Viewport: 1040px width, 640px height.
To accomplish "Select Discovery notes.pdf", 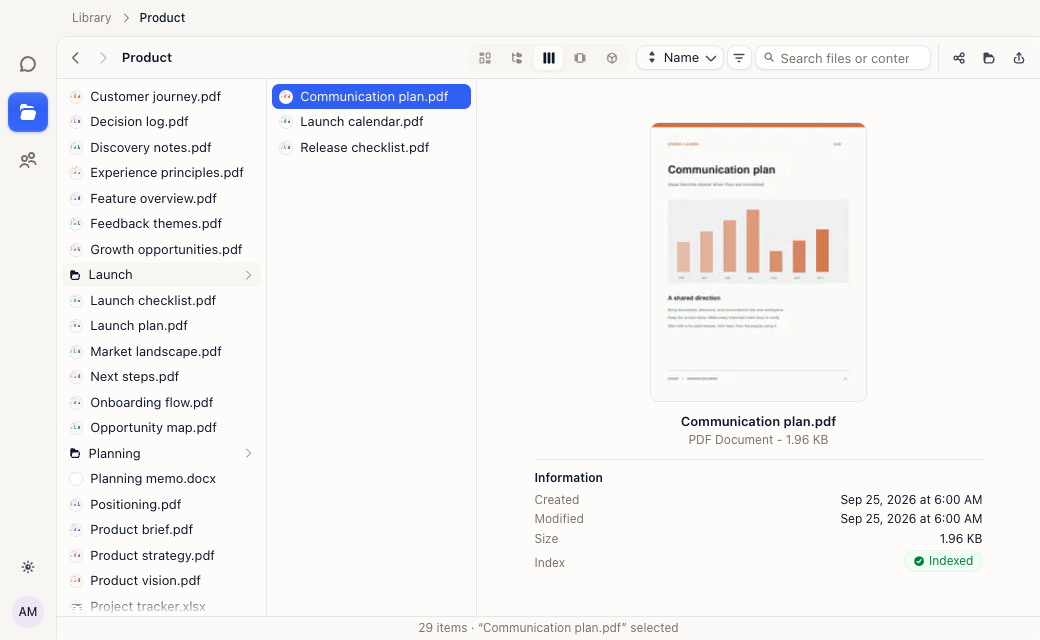I will pyautogui.click(x=161, y=147).
